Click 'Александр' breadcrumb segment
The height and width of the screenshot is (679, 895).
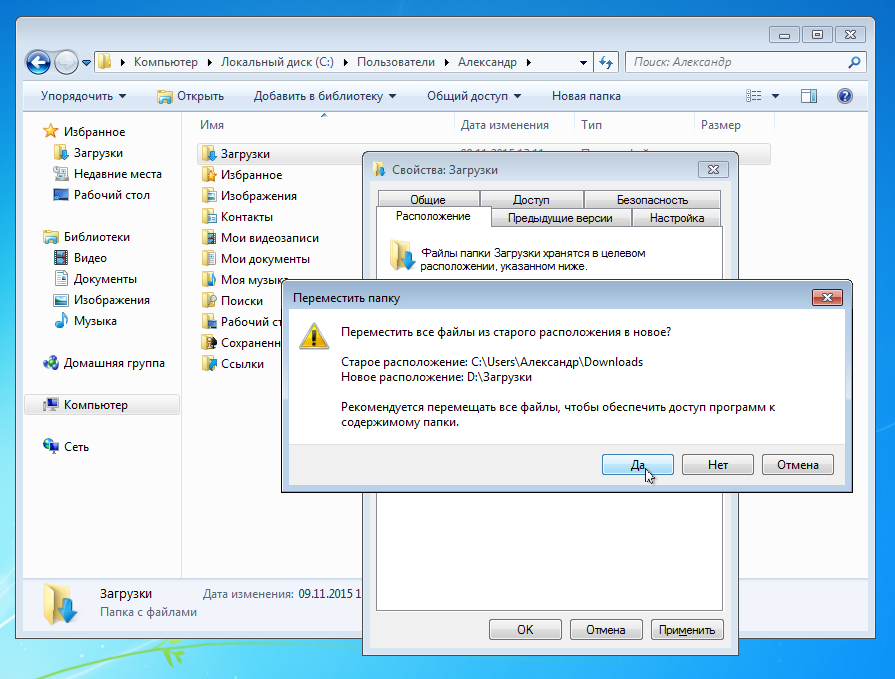[487, 62]
